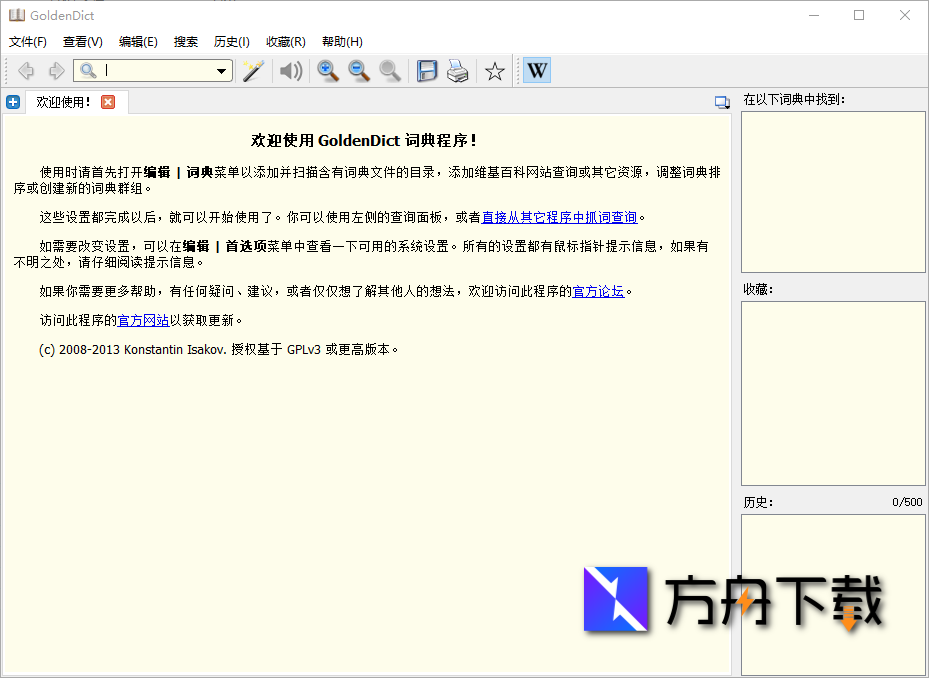Viewport: 929px width, 678px height.
Task: Reset text zoom with the plain magnifier icon
Action: pos(390,70)
